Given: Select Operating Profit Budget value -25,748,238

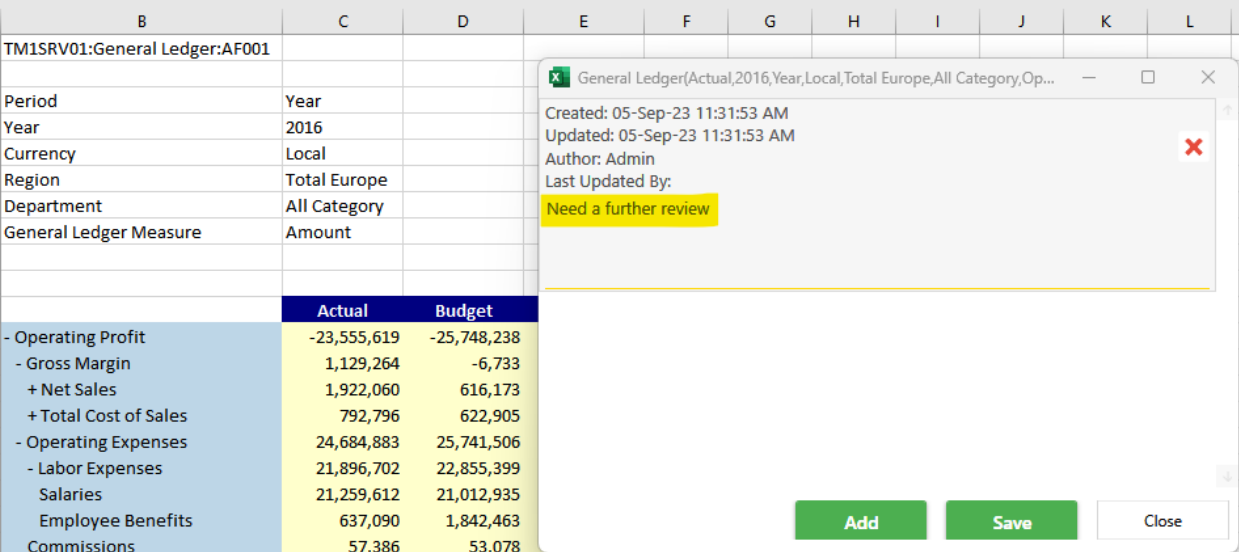Looking at the screenshot, I should coord(463,337).
